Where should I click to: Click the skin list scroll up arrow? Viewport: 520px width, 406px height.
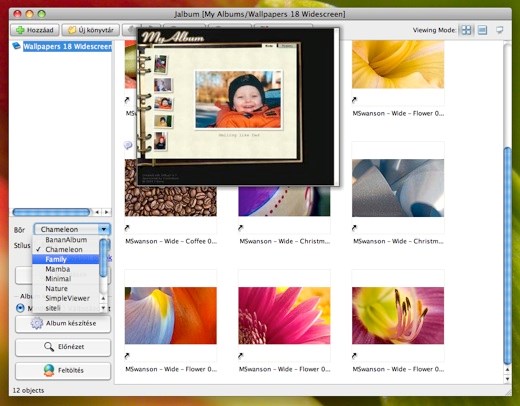point(103,298)
